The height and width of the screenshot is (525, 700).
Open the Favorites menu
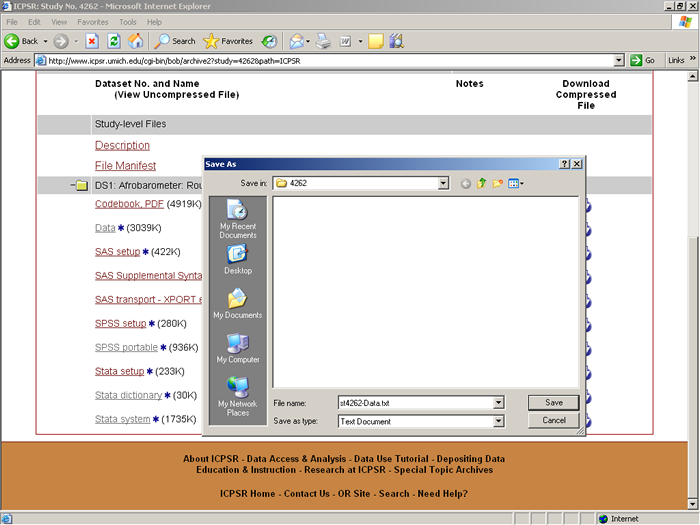93,22
